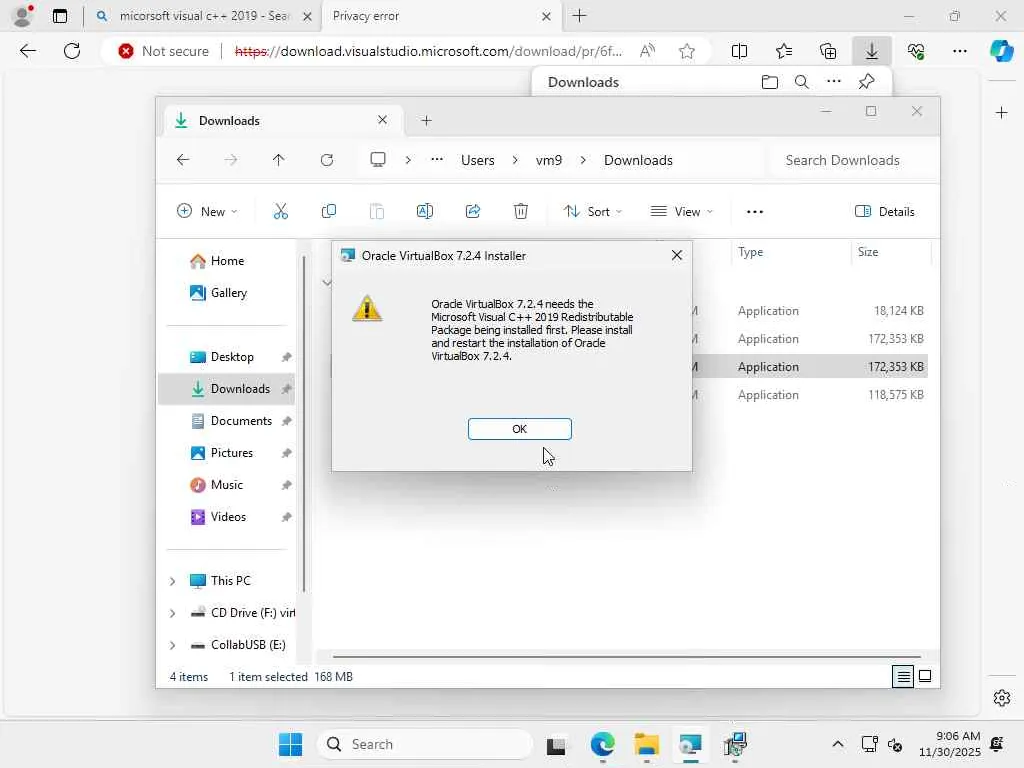The image size is (1024, 768).
Task: Click the Windows Start button
Action: [x=290, y=744]
